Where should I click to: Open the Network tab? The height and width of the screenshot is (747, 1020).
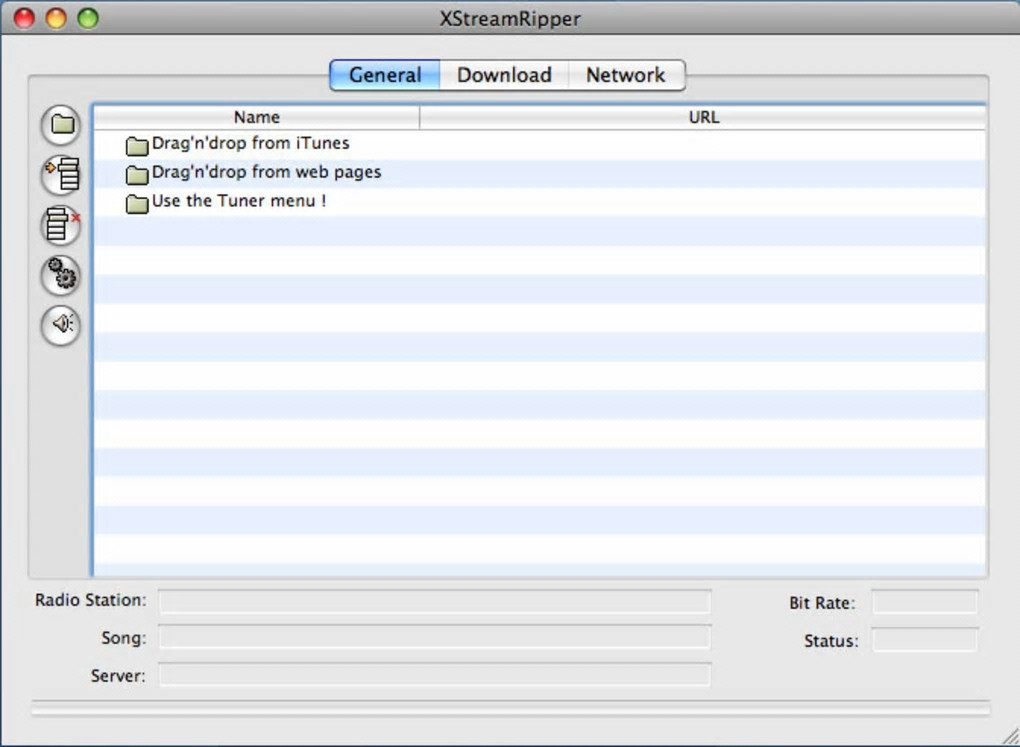626,75
